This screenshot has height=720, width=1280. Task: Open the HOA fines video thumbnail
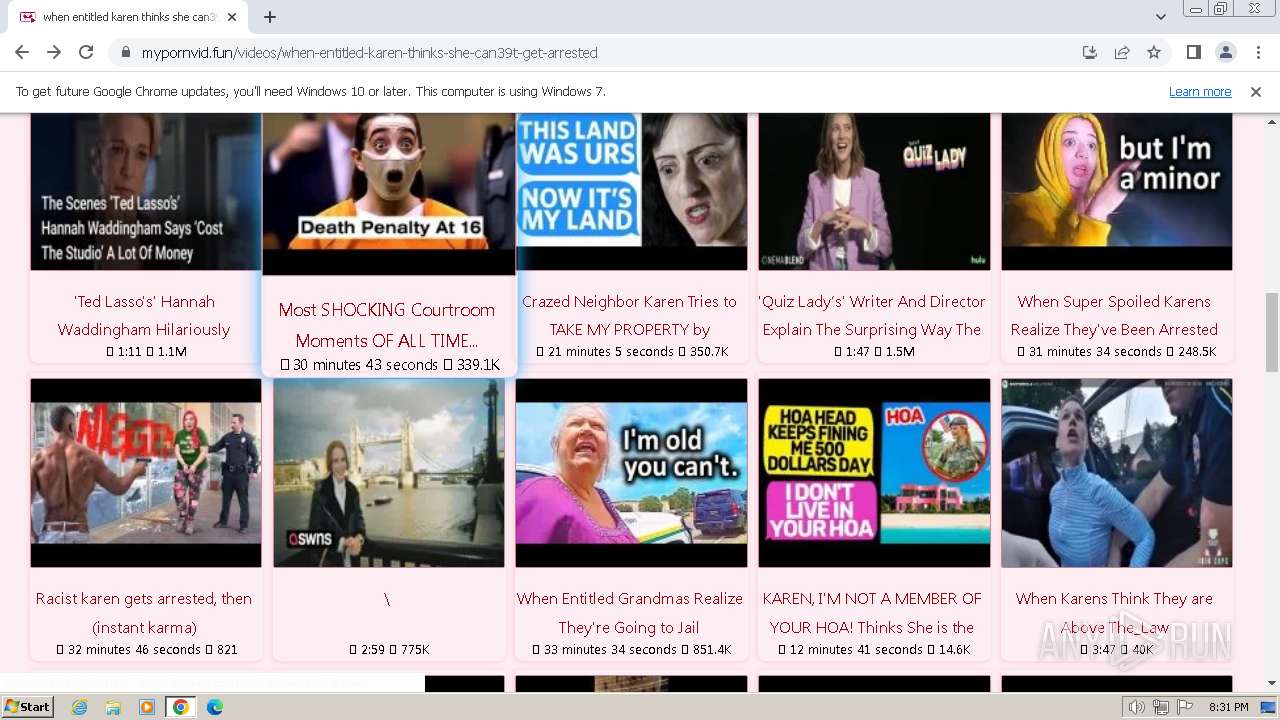tap(874, 472)
